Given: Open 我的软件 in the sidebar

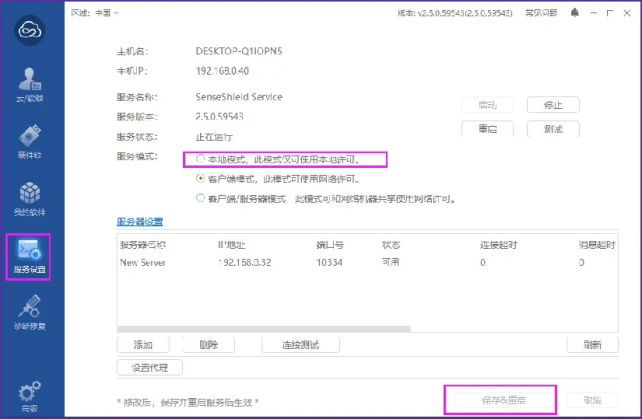Looking at the screenshot, I should pyautogui.click(x=28, y=199).
